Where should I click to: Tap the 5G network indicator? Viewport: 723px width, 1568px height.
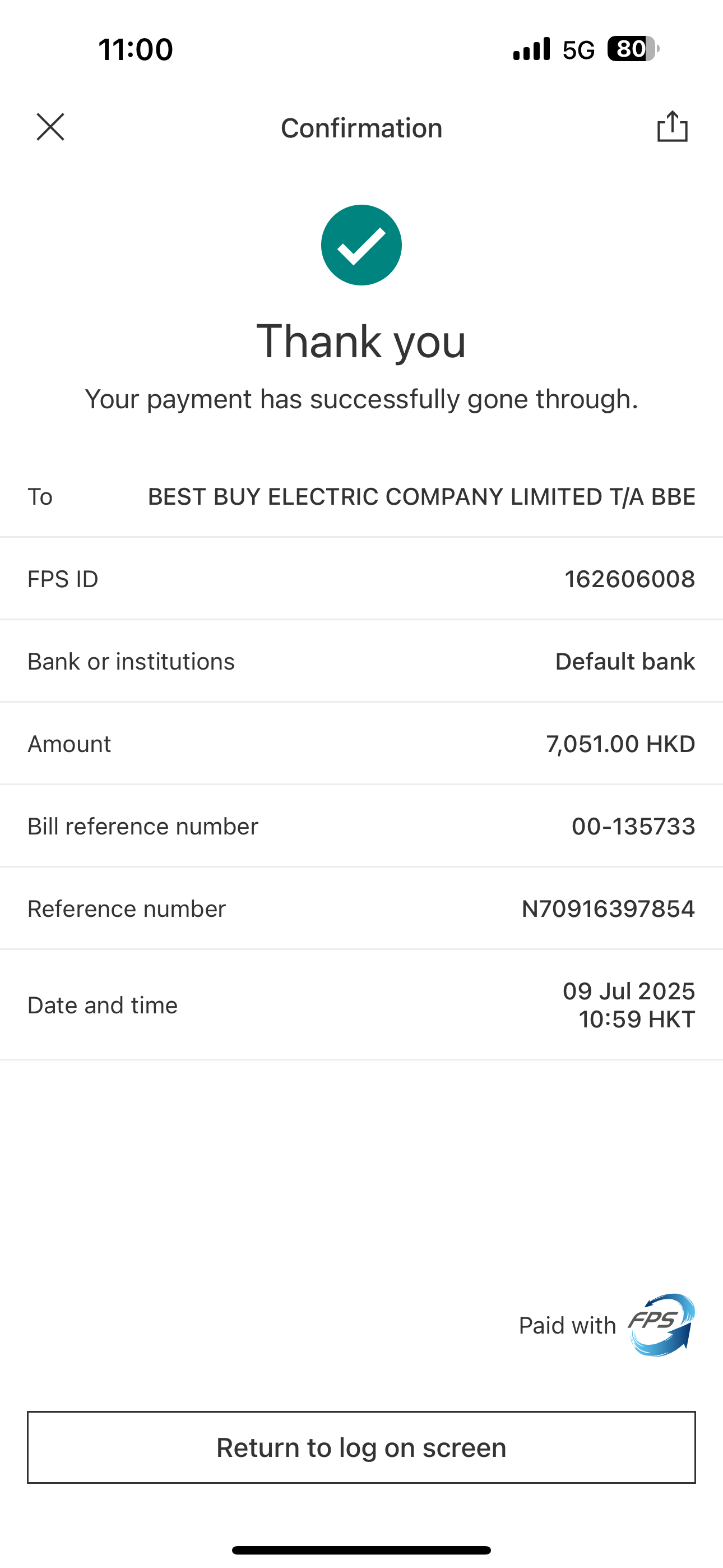(578, 50)
